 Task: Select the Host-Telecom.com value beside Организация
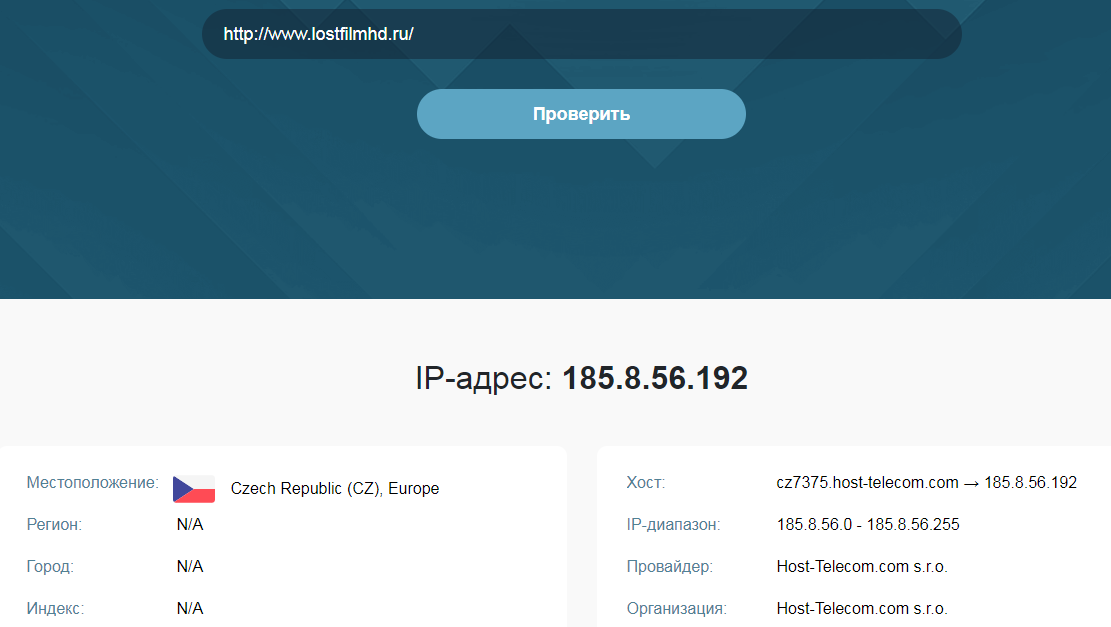(862, 608)
